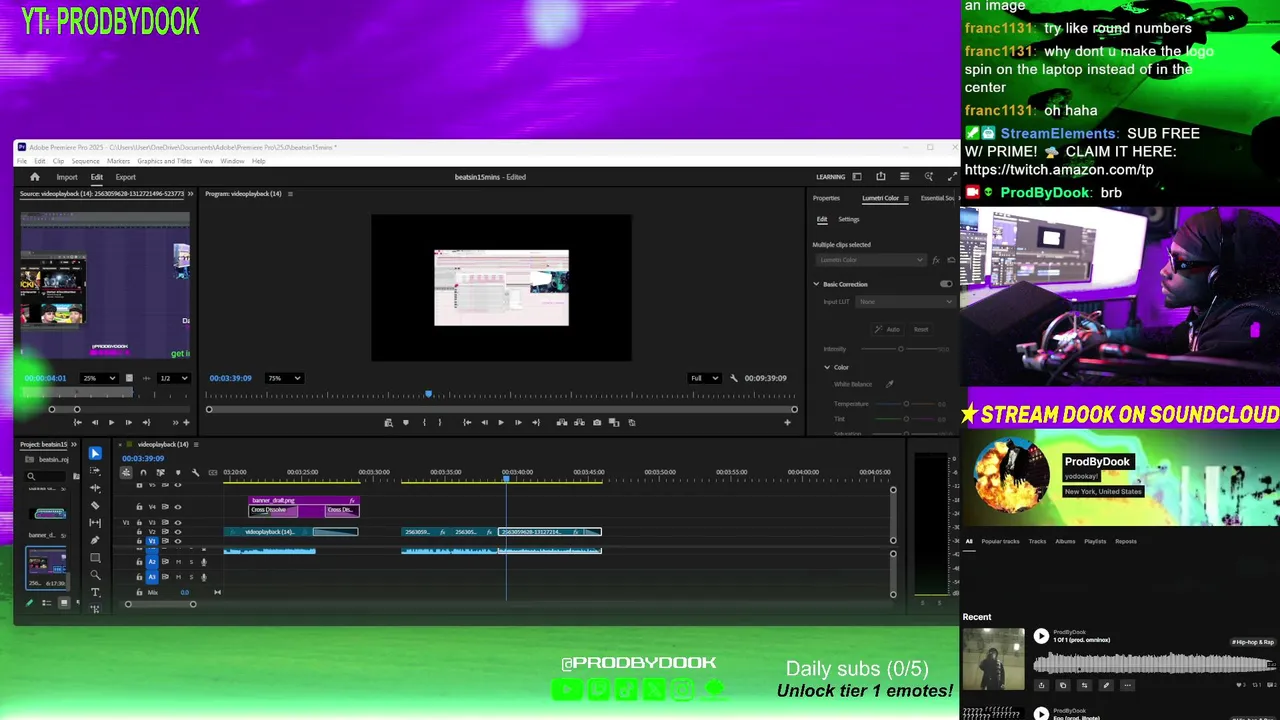
Task: Play the Program monitor video
Action: [501, 422]
